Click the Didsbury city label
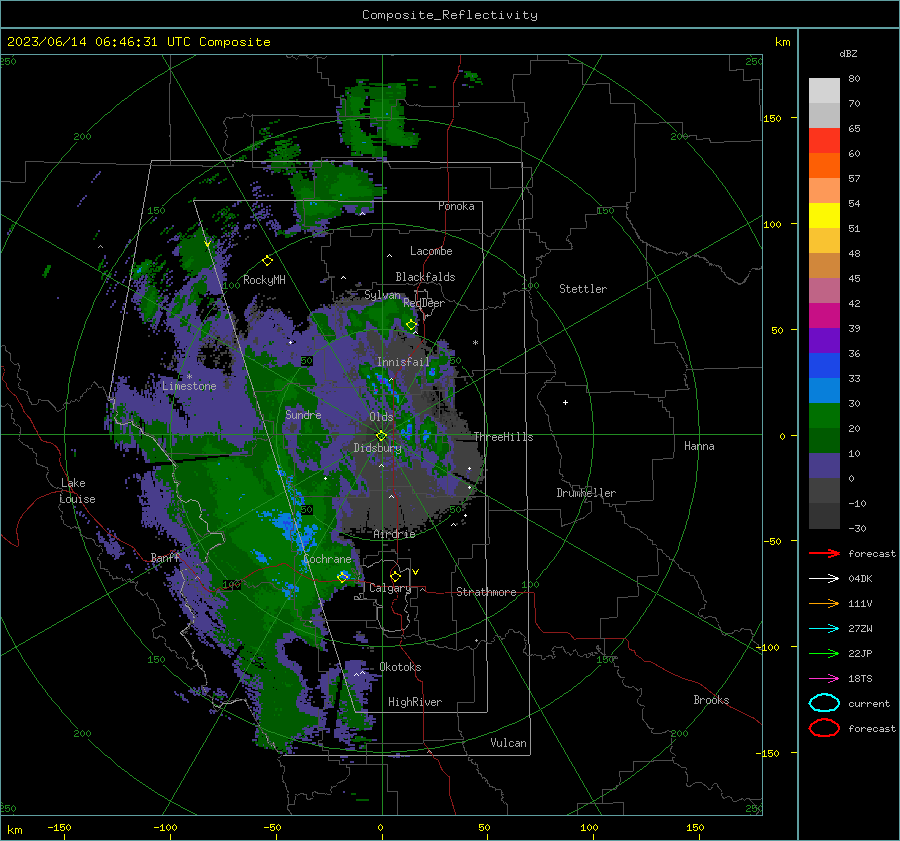Viewport: 900px width, 841px height. 377,448
